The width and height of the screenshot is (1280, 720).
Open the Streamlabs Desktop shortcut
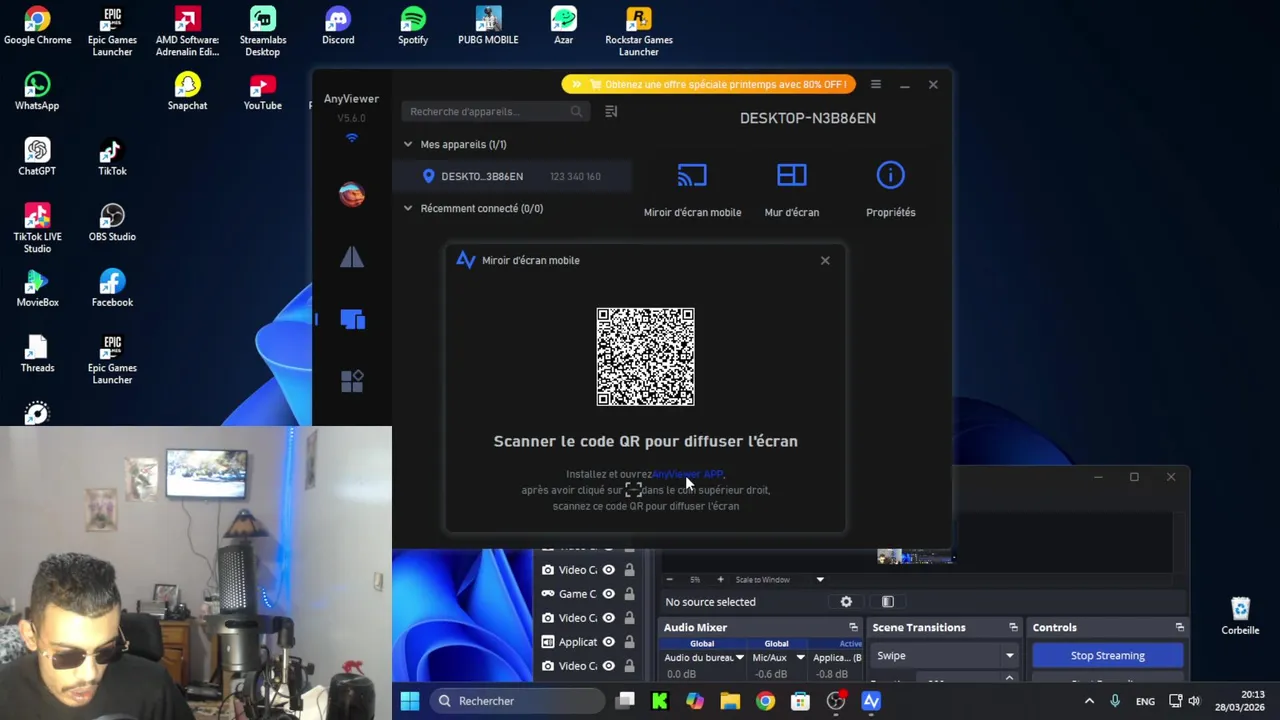pos(262,32)
